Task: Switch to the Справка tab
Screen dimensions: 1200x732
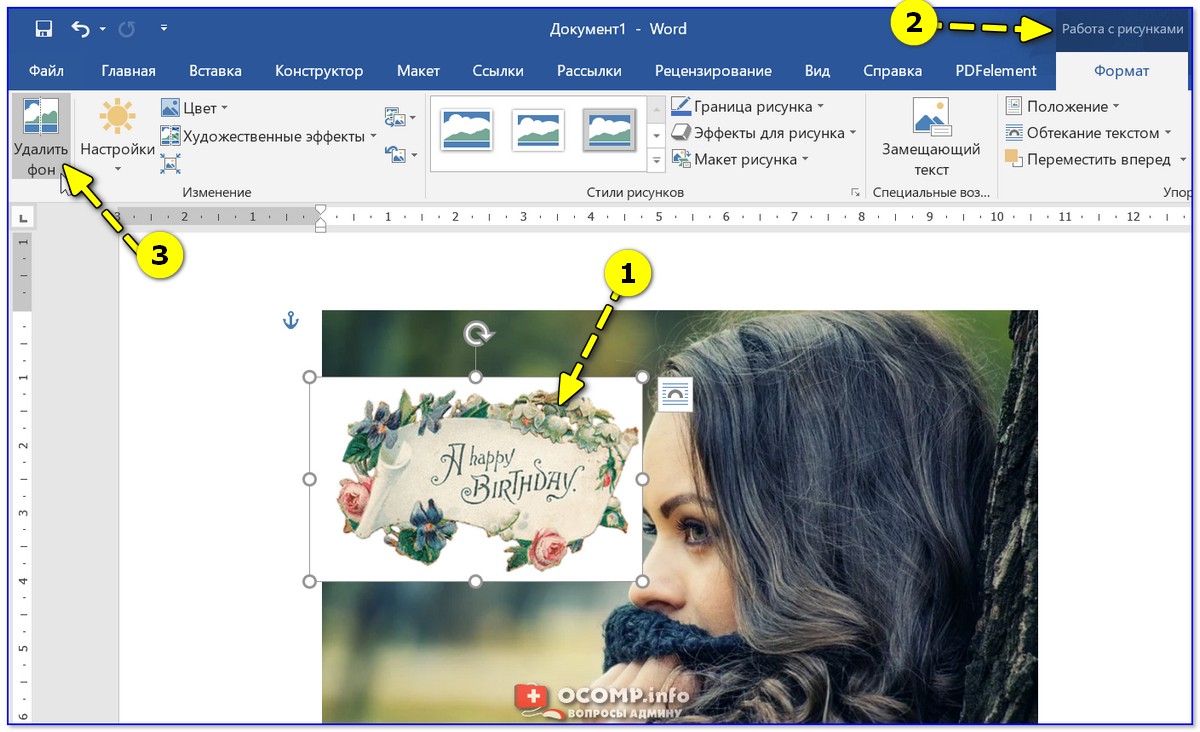Action: coord(891,71)
